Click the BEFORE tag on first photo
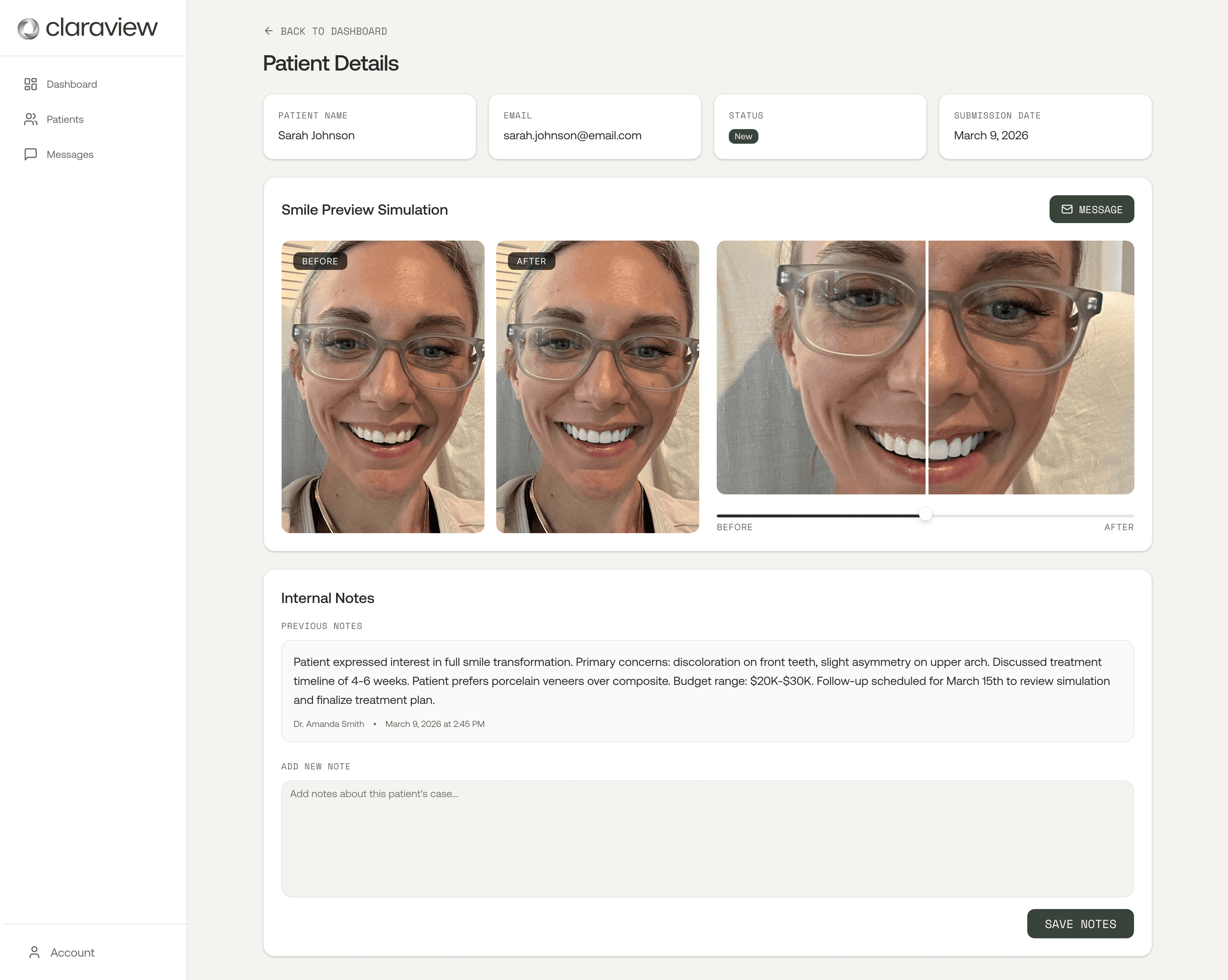Image resolution: width=1228 pixels, height=980 pixels. (x=320, y=261)
